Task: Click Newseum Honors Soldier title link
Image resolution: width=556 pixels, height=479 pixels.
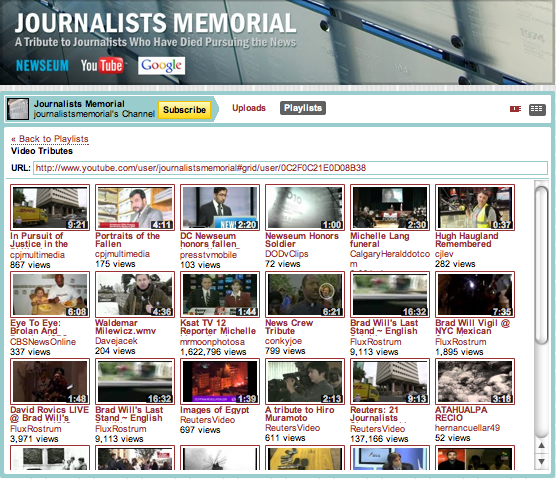Action: [x=302, y=240]
